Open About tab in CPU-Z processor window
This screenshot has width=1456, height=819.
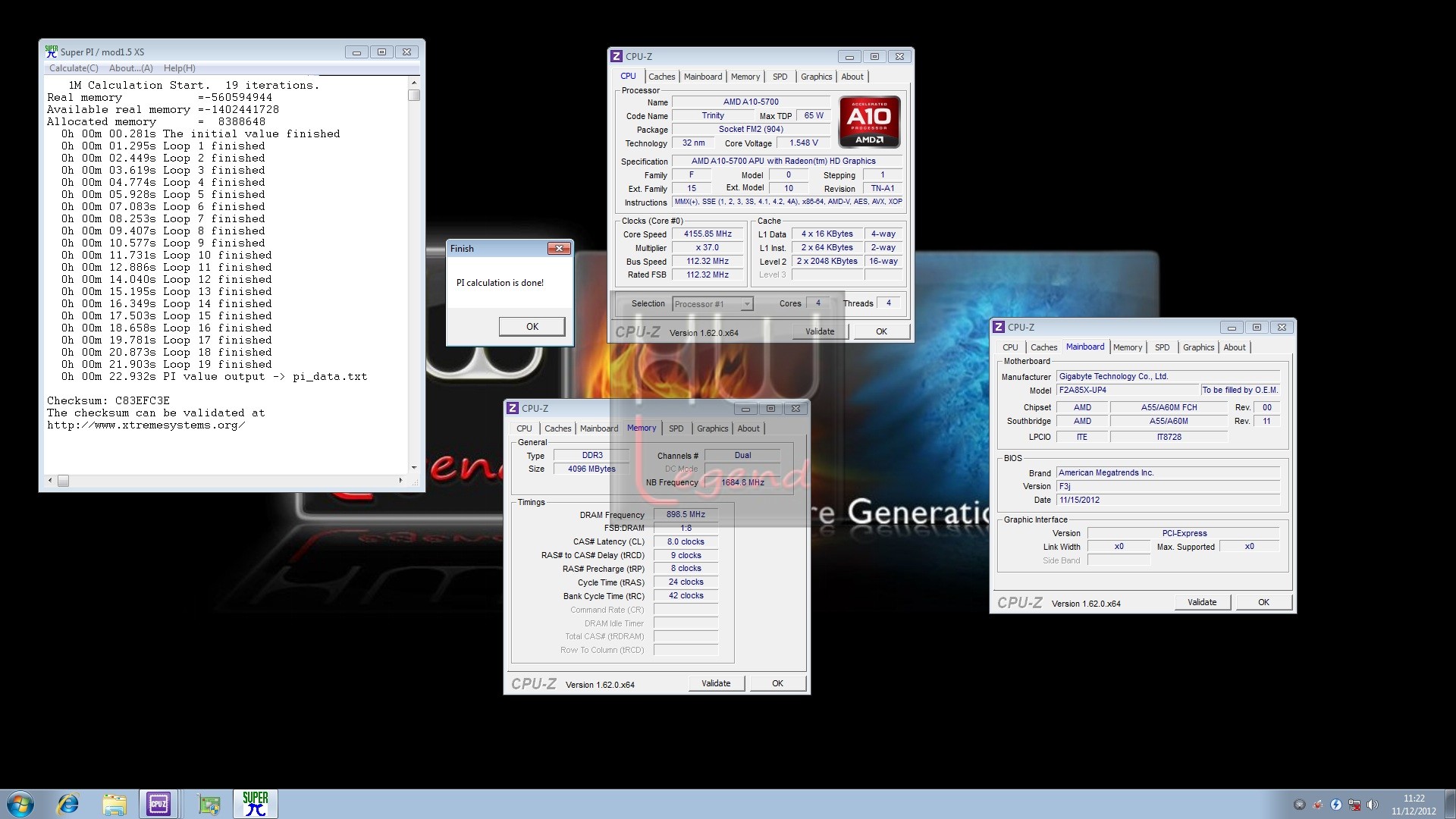(x=852, y=77)
